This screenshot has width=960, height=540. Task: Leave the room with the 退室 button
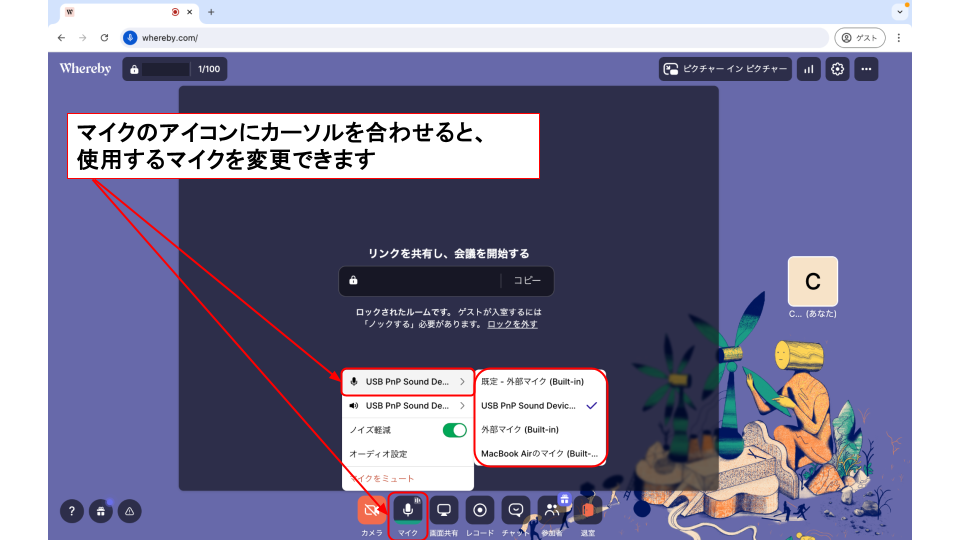click(x=588, y=510)
